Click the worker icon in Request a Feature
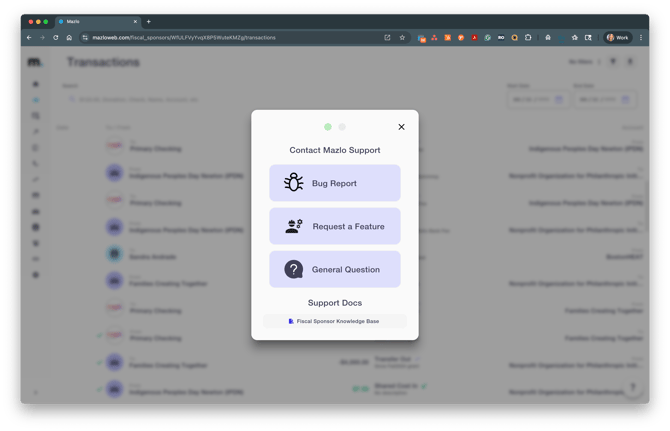The image size is (670, 431). click(x=294, y=226)
